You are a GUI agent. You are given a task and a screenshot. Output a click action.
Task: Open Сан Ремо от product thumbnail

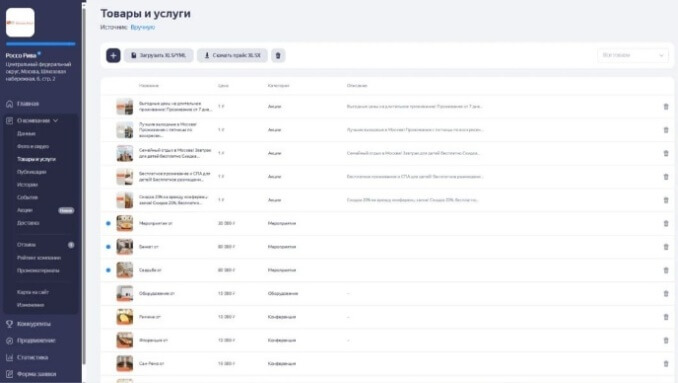(125, 364)
